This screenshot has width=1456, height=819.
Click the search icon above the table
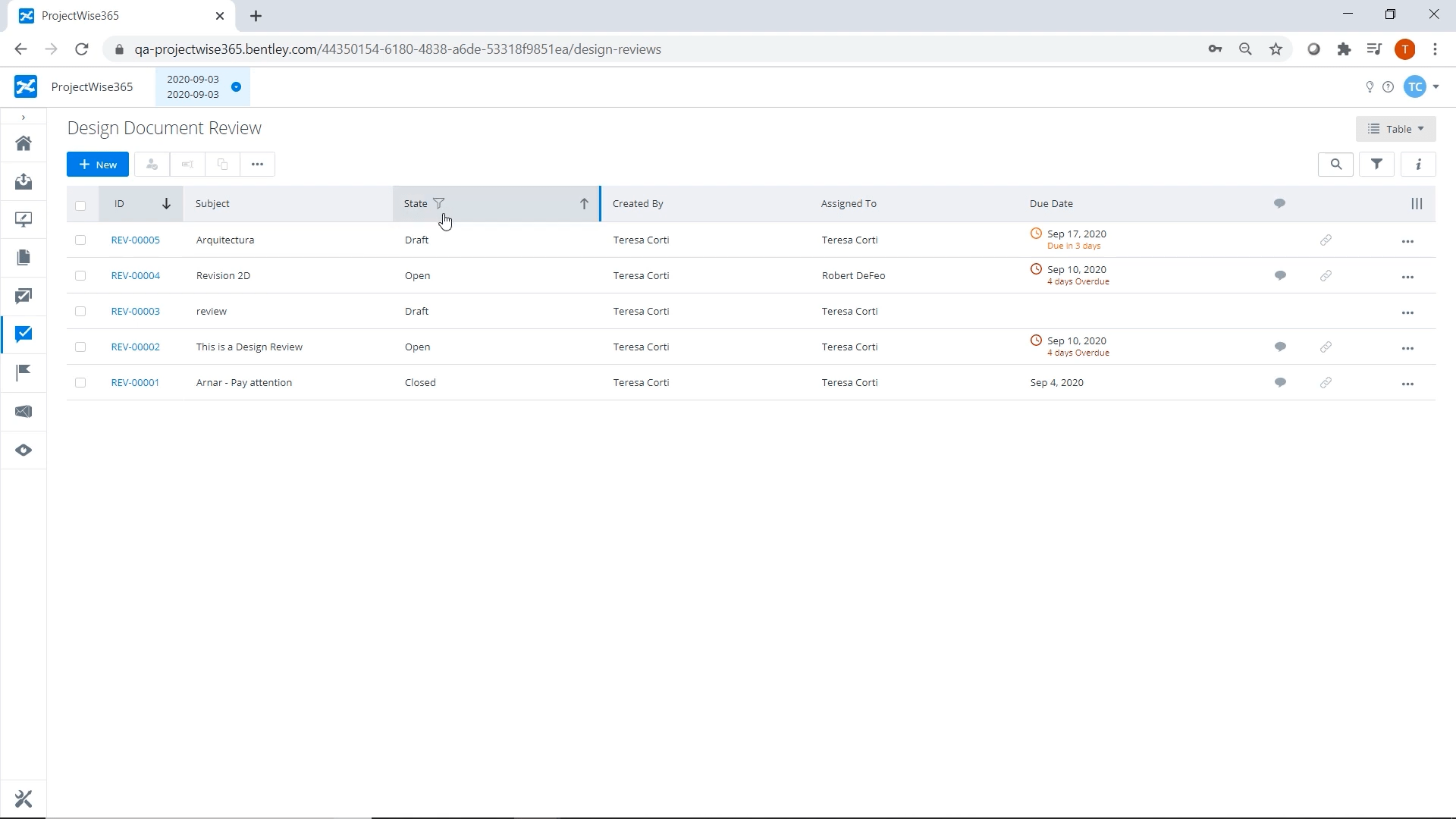tap(1335, 164)
